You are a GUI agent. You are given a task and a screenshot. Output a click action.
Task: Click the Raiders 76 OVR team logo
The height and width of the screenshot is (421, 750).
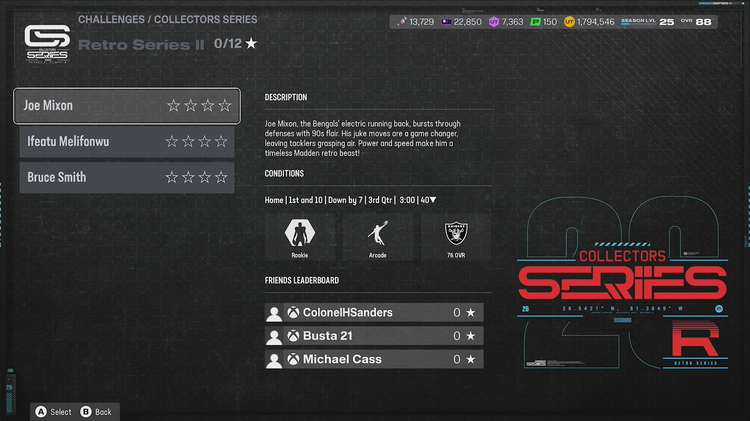(457, 233)
